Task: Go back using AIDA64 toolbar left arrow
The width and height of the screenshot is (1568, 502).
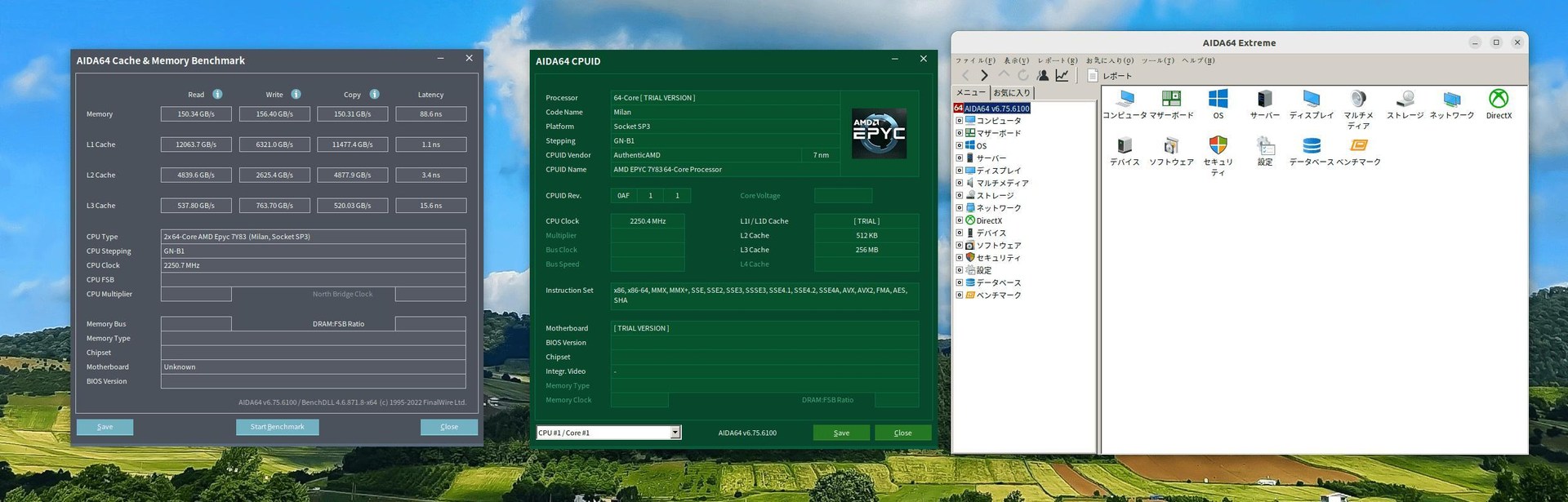Action: (965, 75)
